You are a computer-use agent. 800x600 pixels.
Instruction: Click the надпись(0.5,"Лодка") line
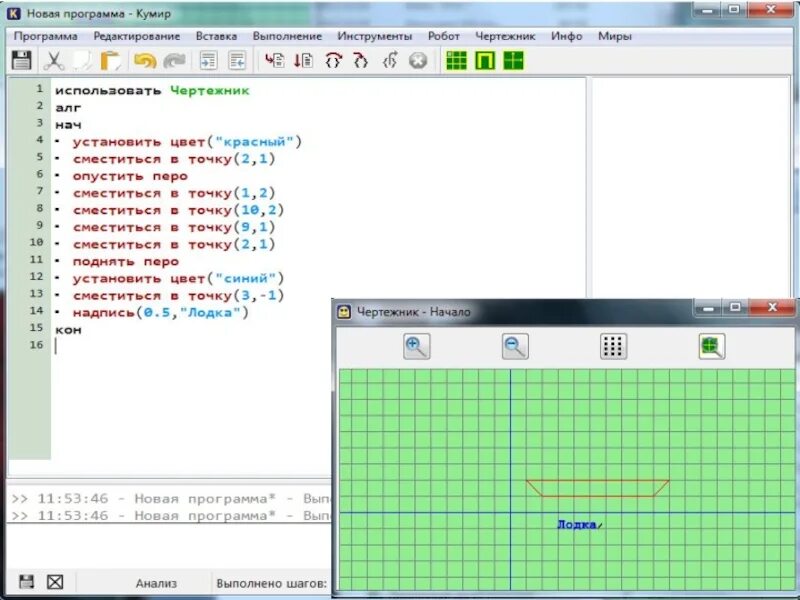[x=160, y=312]
